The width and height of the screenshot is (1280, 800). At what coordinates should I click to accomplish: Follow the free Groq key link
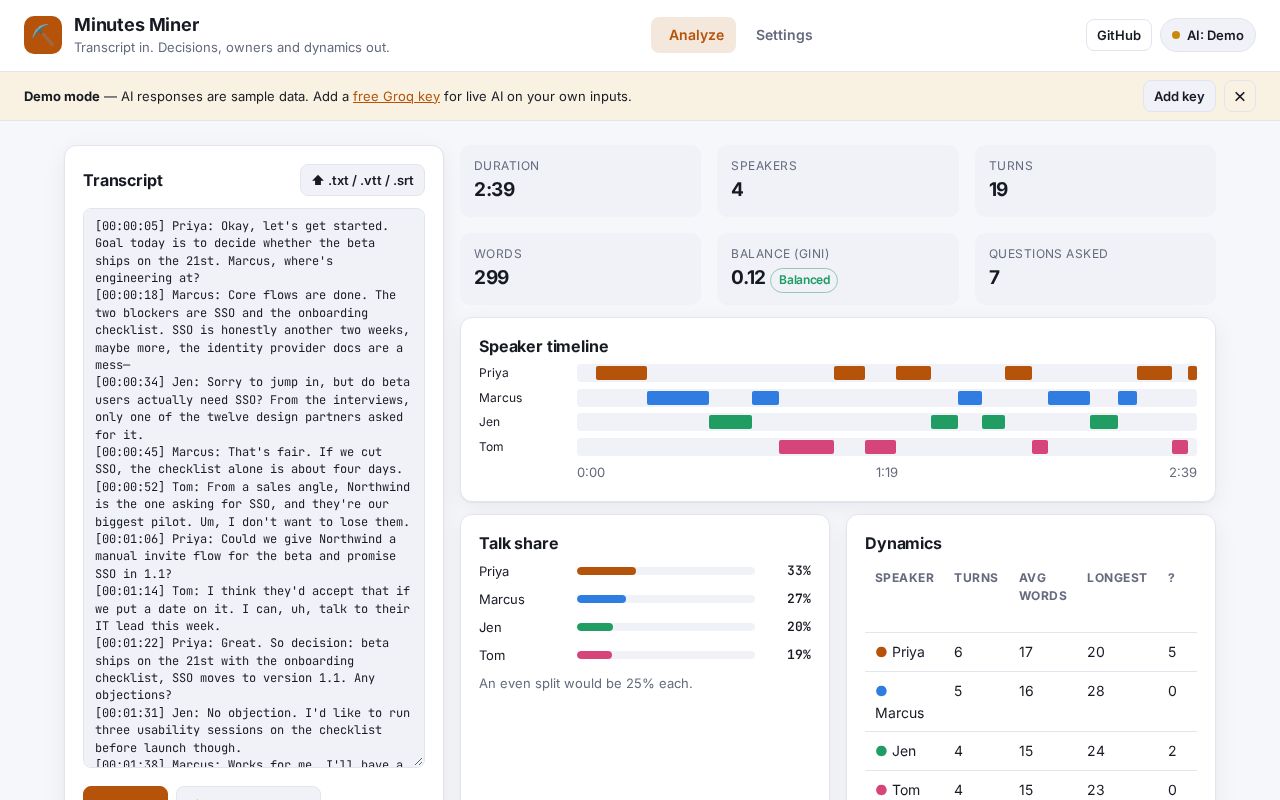tap(396, 96)
